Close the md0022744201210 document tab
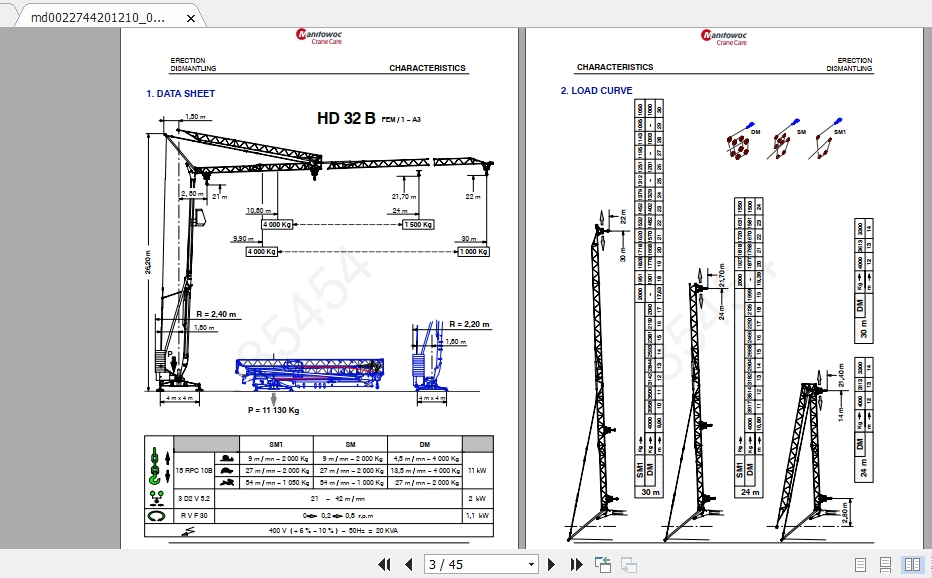Viewport: 932px width, 578px height. coord(191,18)
